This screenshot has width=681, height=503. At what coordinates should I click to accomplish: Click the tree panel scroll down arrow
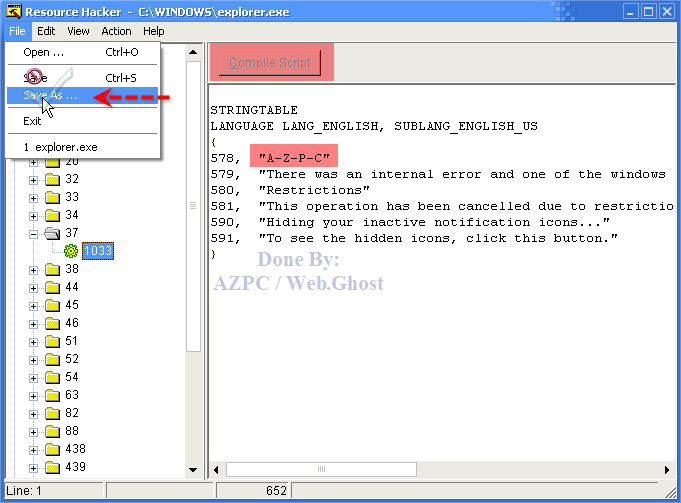[195, 470]
